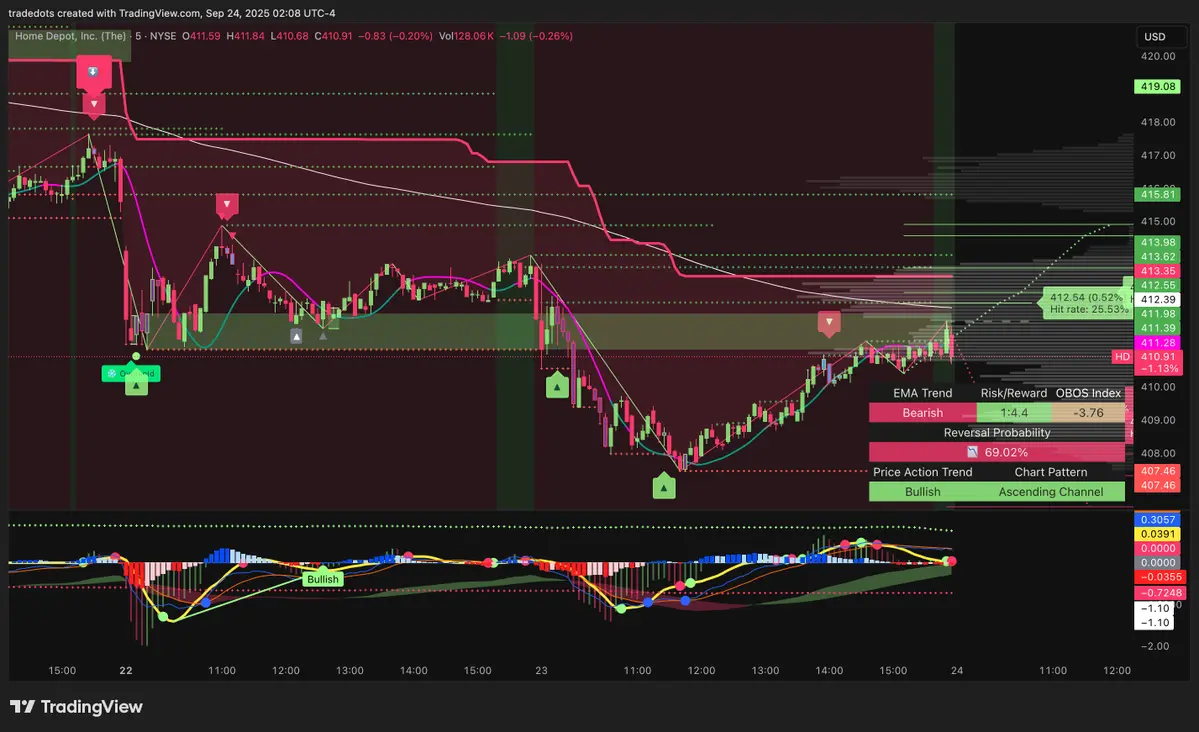Click the yellow 0.0391 oscillator value label
This screenshot has width=1199, height=732.
(x=1158, y=534)
